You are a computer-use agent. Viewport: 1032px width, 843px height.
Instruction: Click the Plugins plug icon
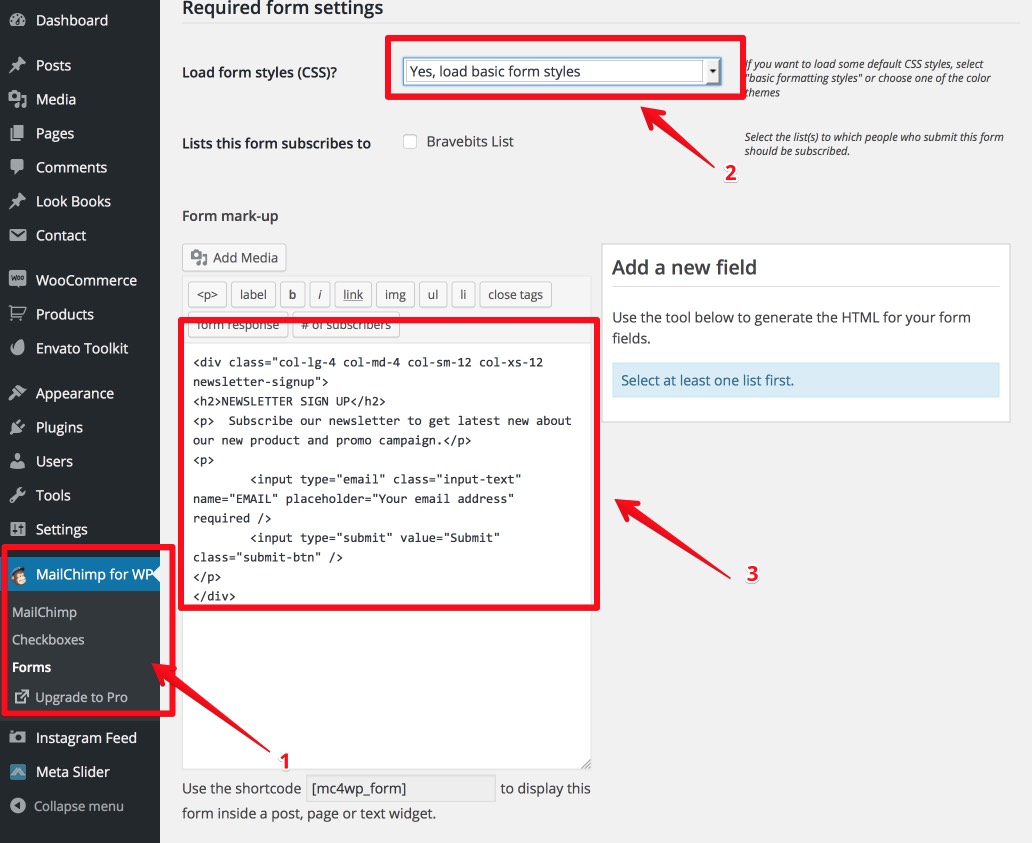pos(18,428)
